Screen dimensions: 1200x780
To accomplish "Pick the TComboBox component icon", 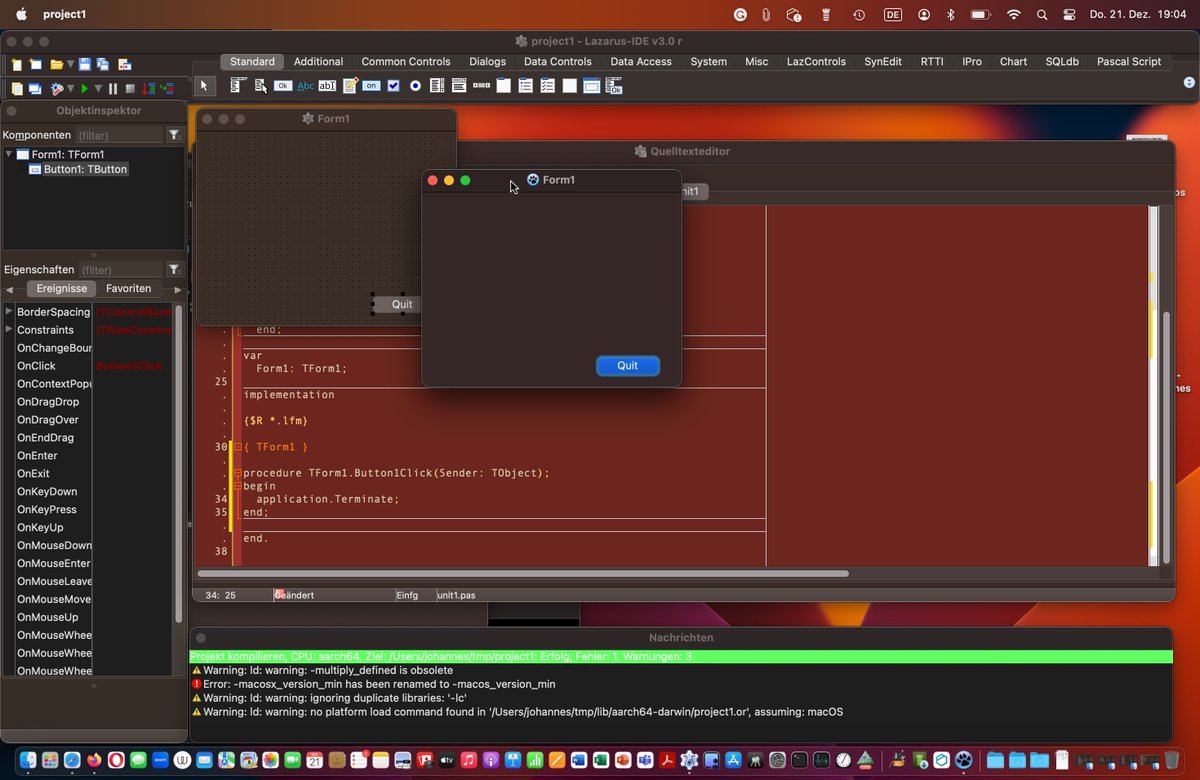I will pyautogui.click(x=459, y=86).
